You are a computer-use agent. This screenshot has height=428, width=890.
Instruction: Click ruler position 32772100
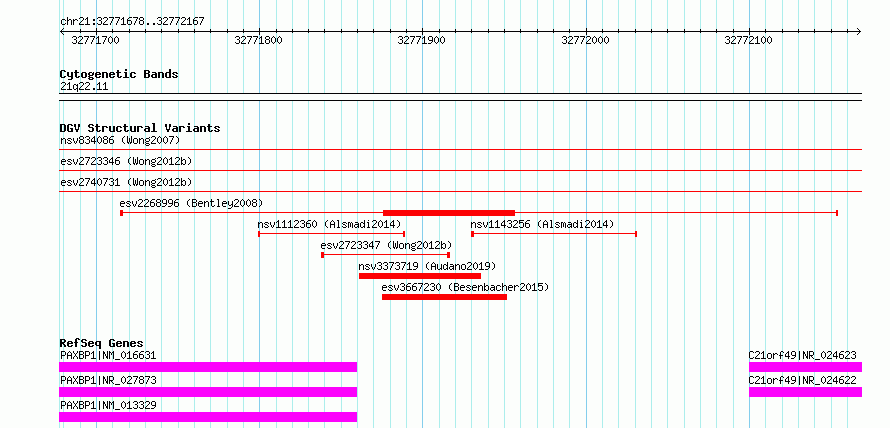point(749,40)
